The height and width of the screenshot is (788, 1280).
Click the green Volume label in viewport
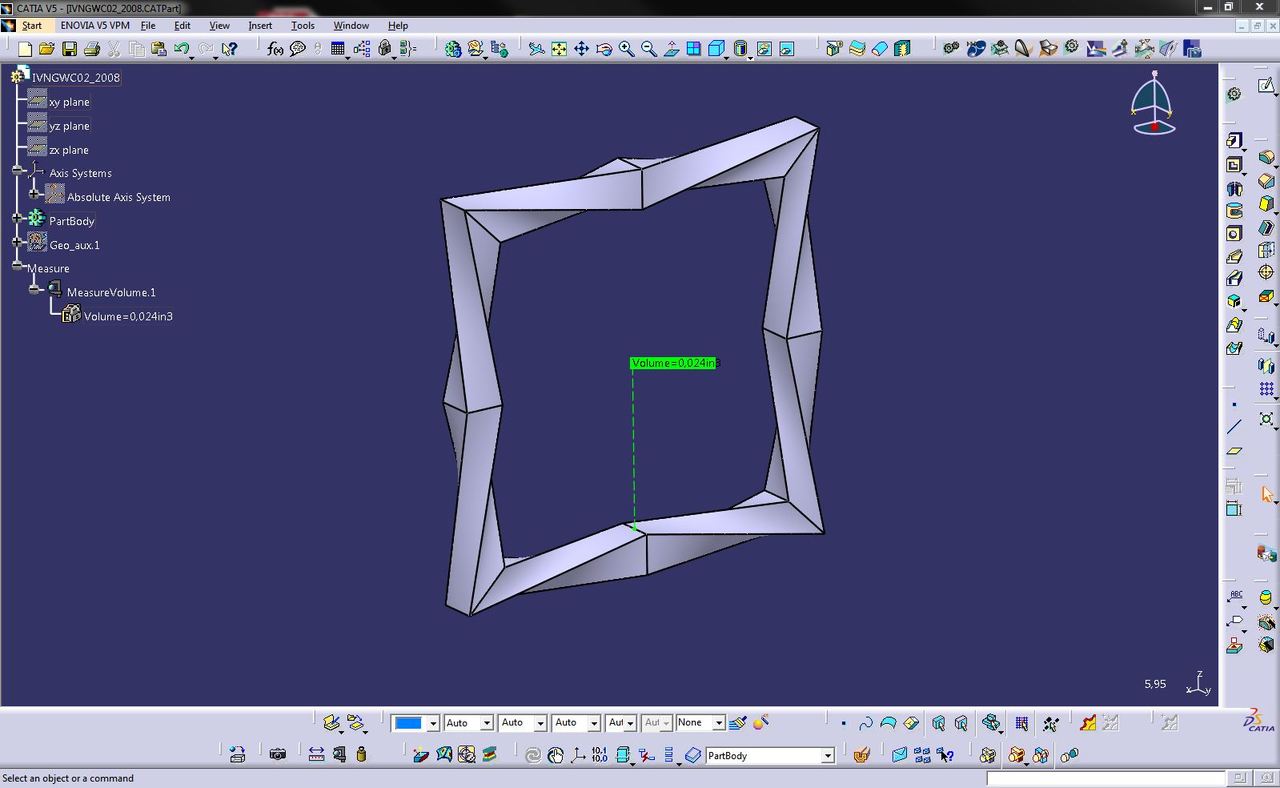(x=675, y=363)
